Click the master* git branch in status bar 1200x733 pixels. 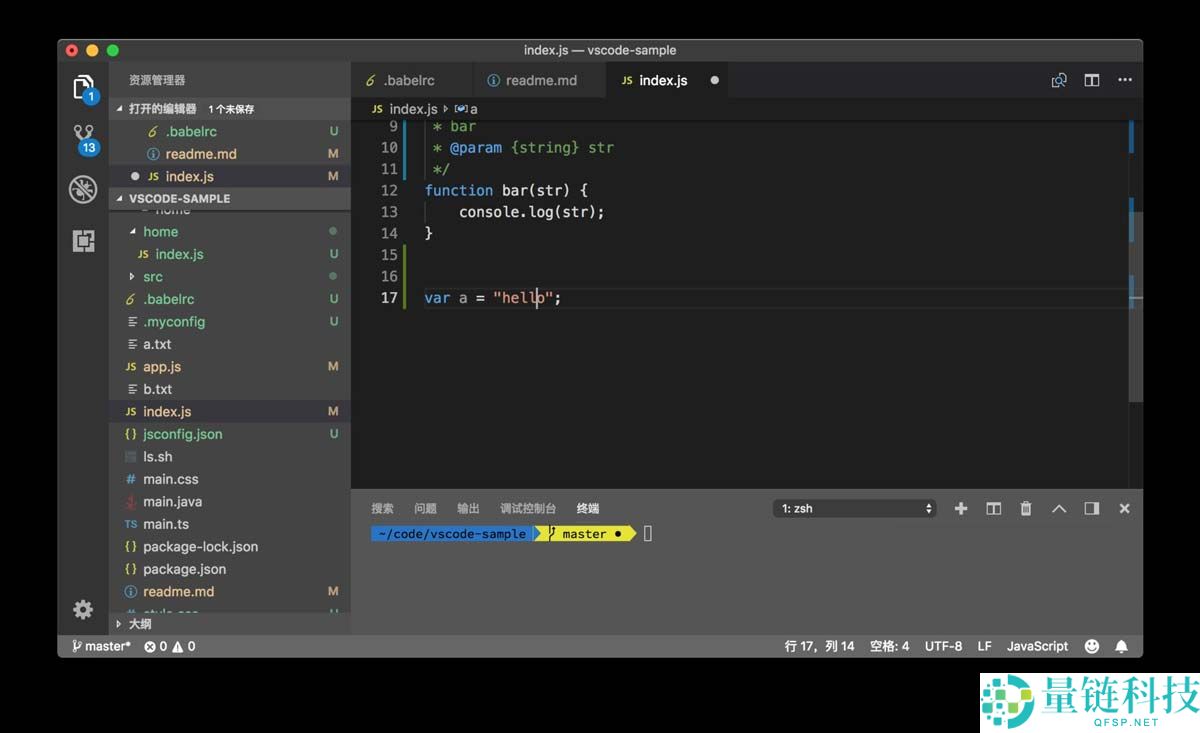101,646
